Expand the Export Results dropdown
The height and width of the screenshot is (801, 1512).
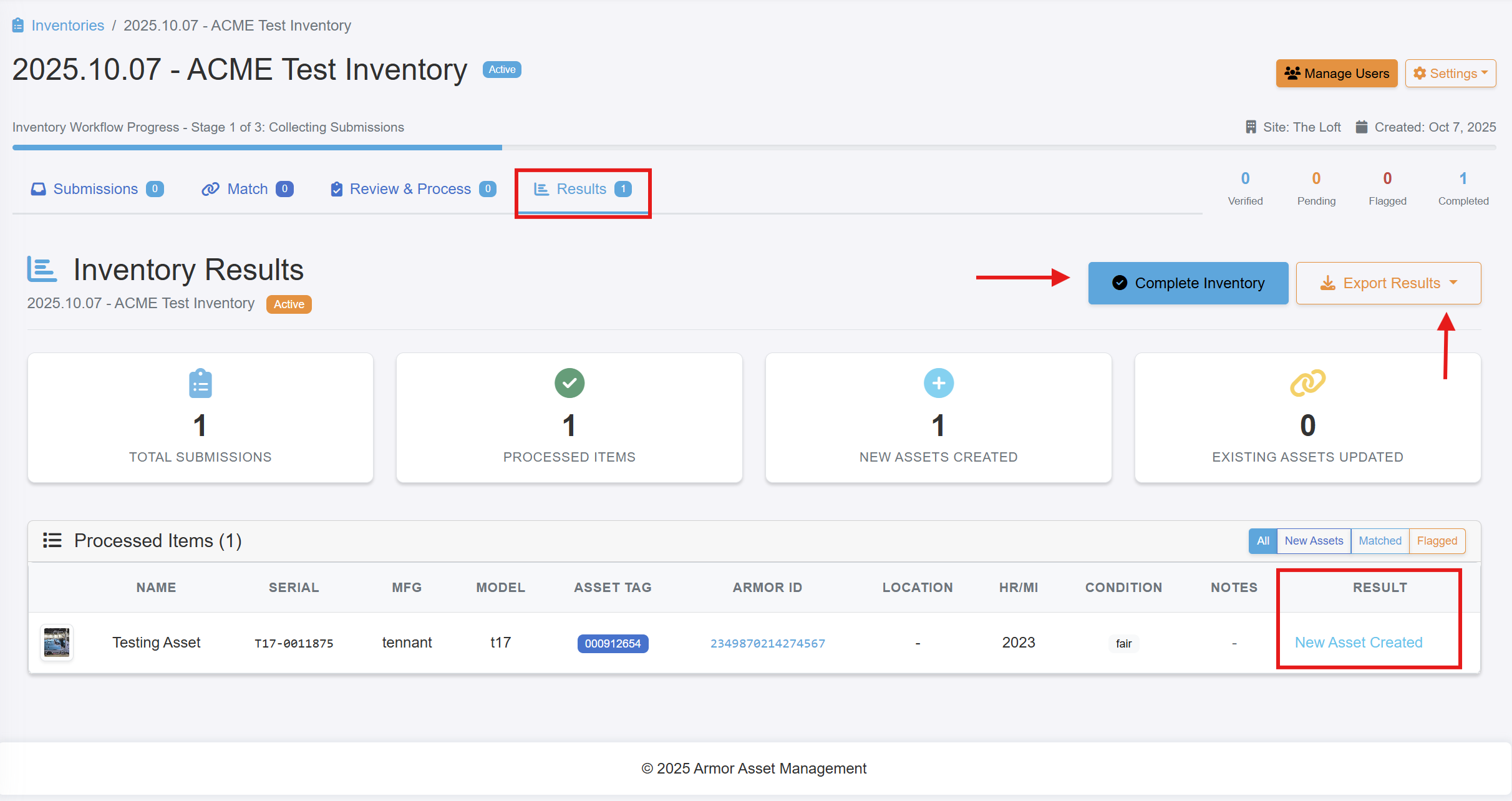click(1388, 283)
